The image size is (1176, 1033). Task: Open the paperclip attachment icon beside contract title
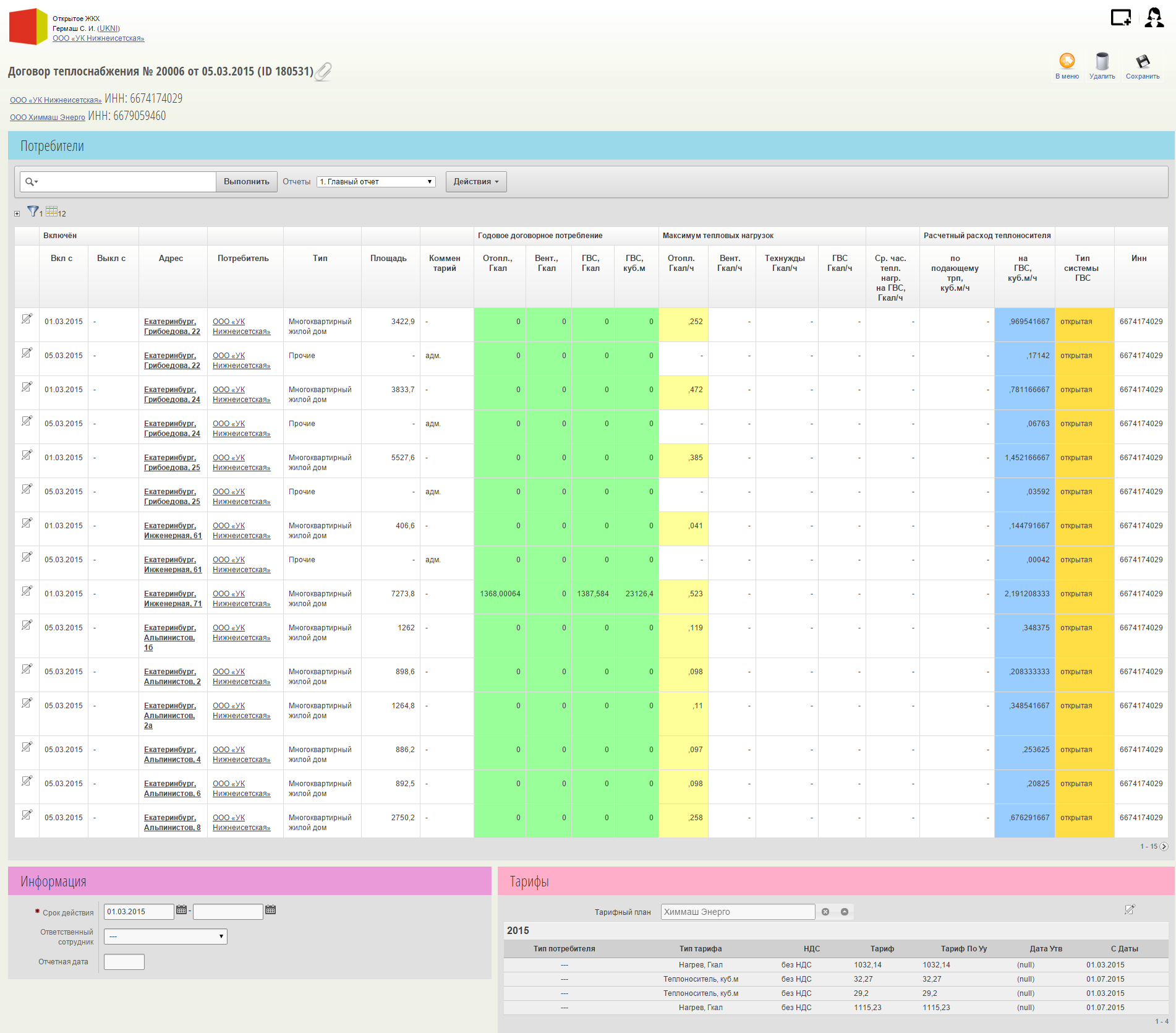click(323, 72)
